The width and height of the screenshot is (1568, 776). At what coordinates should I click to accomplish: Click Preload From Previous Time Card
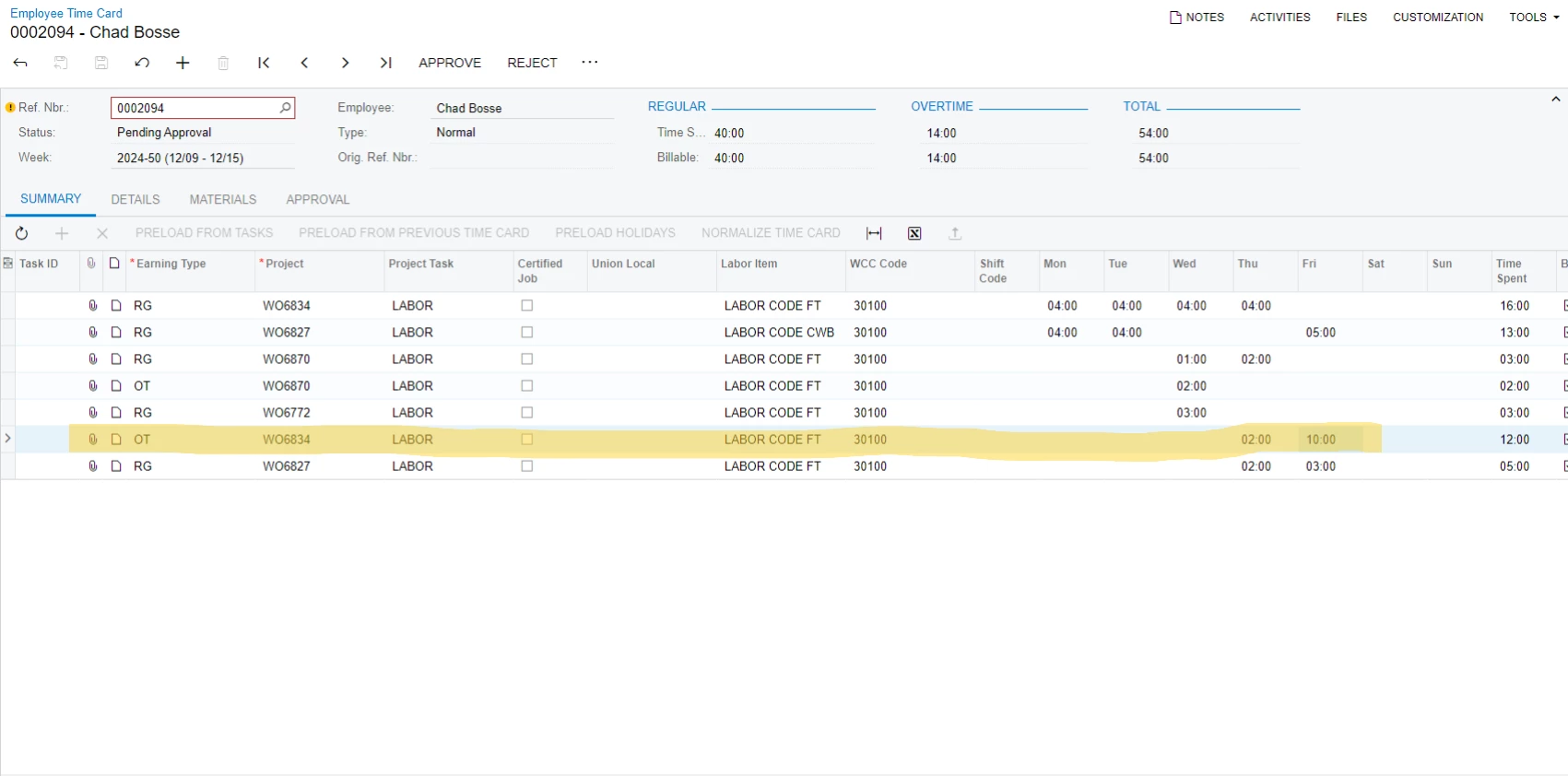414,233
